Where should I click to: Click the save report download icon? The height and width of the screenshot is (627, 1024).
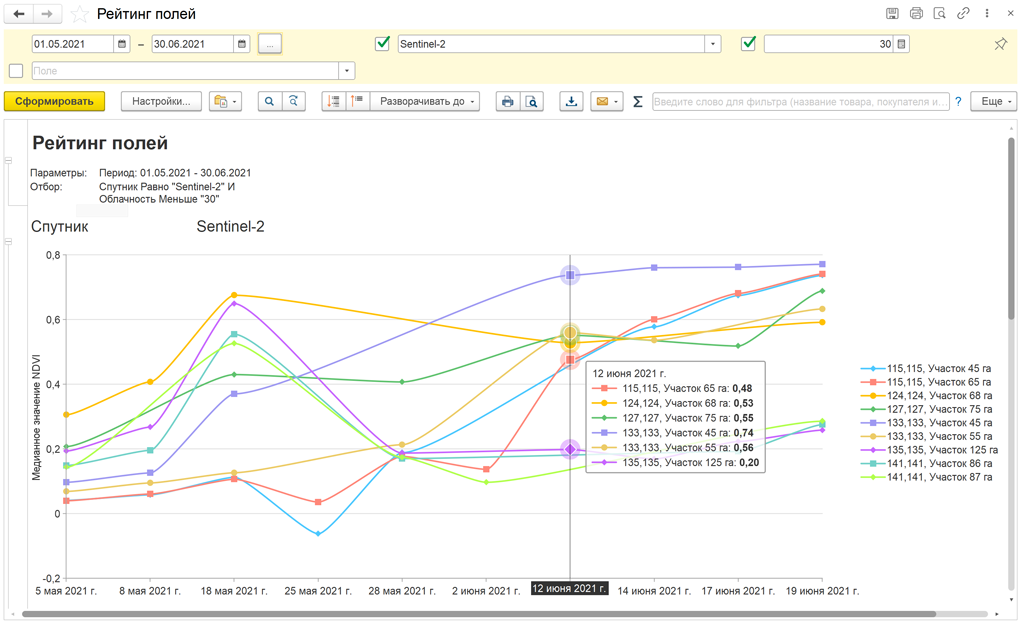click(571, 101)
